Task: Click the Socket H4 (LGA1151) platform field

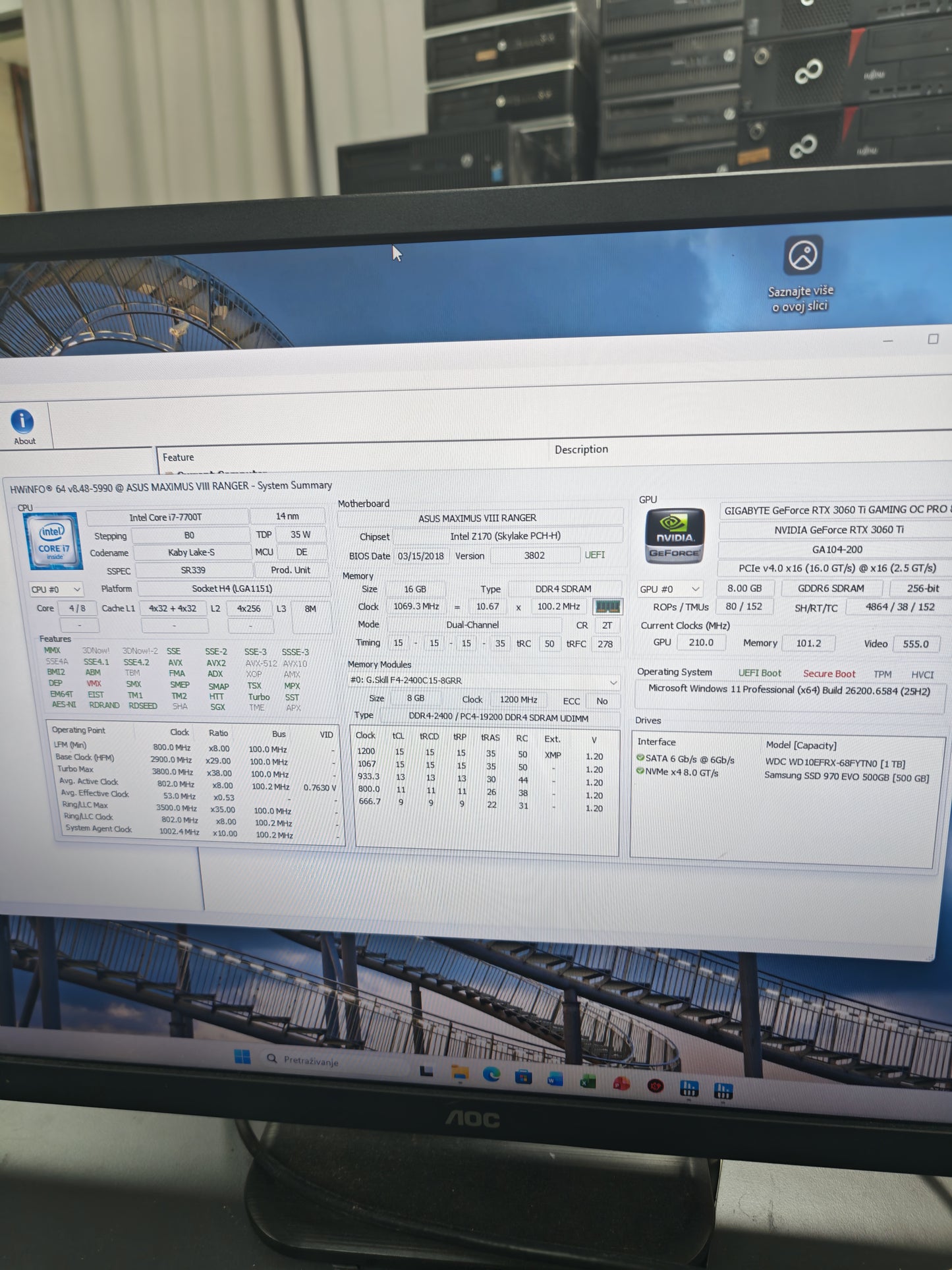Action: 233,589
